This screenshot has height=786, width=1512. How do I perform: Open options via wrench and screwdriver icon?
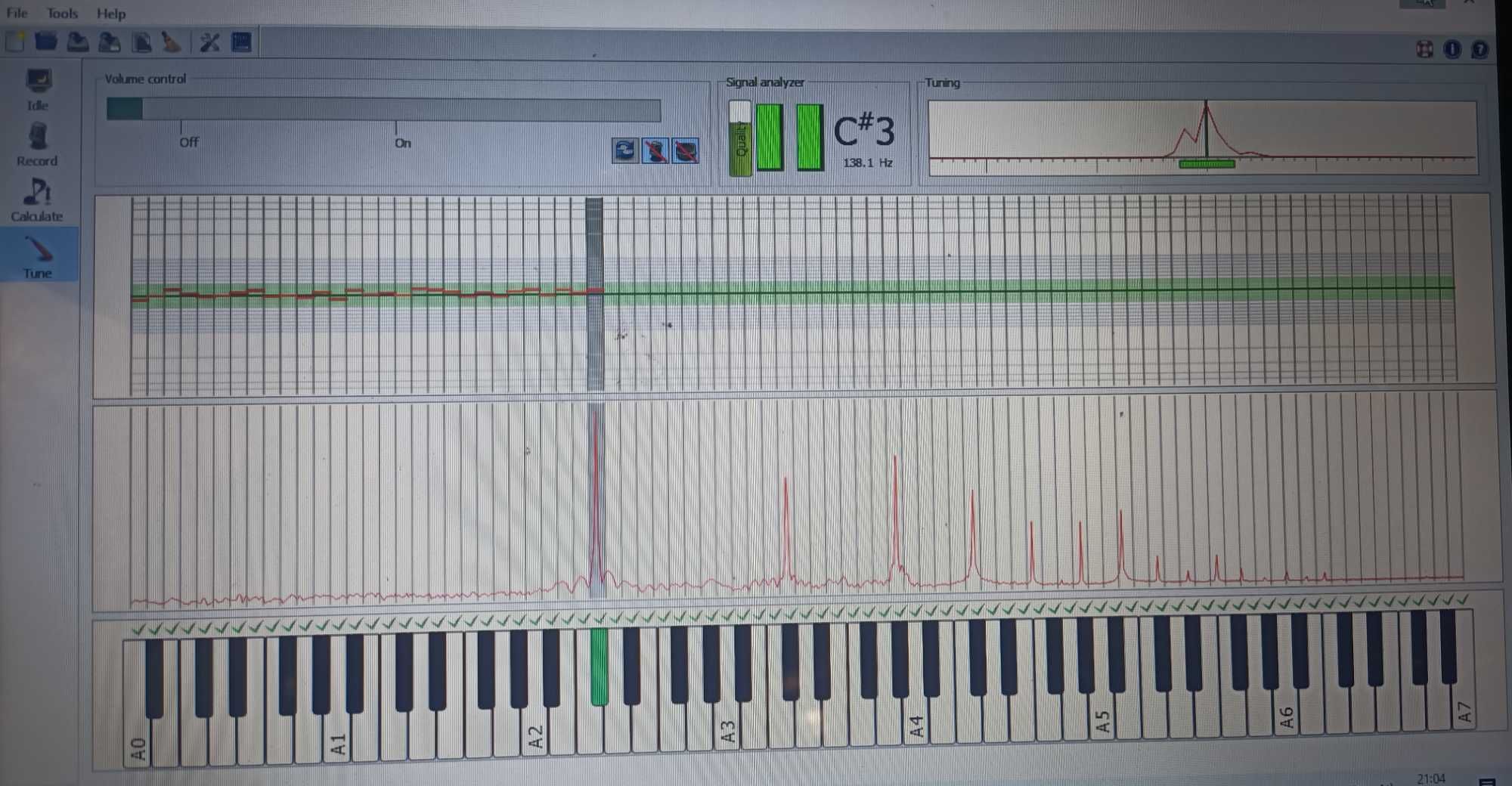(209, 42)
